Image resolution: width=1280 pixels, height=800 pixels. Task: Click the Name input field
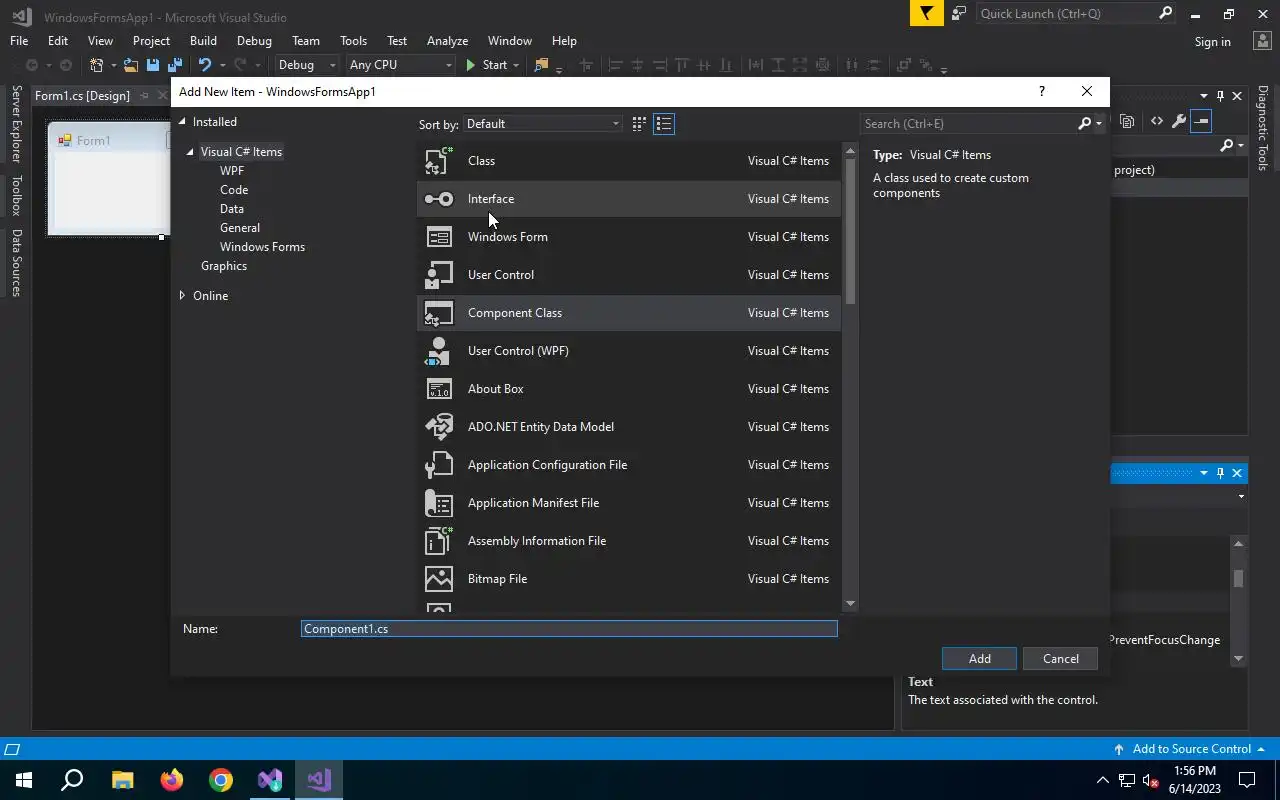click(x=569, y=629)
